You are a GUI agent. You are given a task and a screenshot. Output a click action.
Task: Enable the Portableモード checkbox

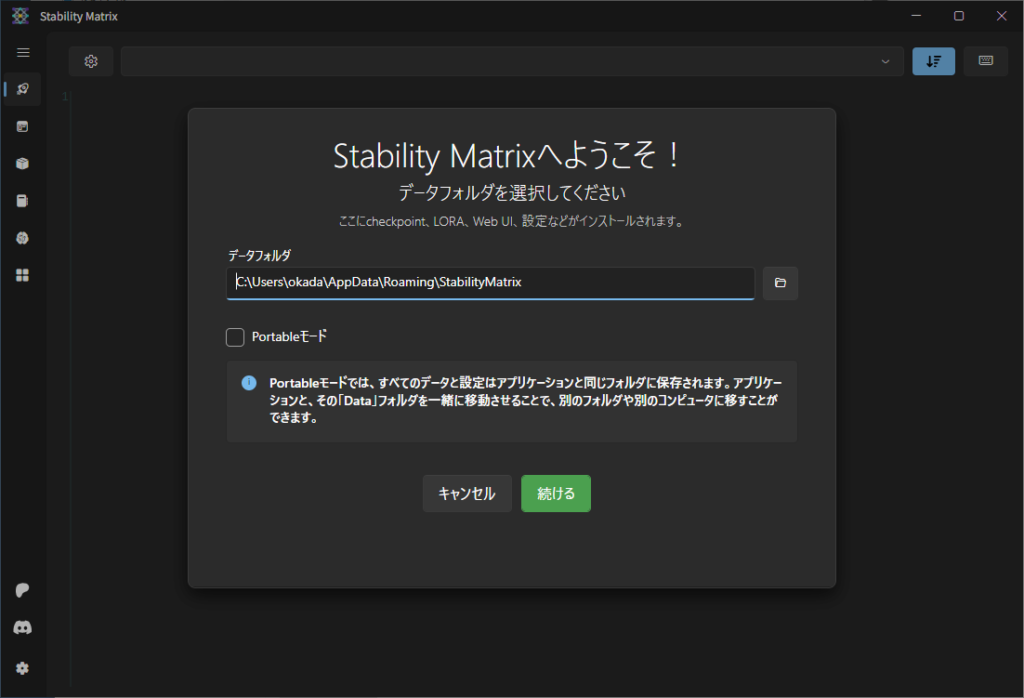[x=235, y=337]
